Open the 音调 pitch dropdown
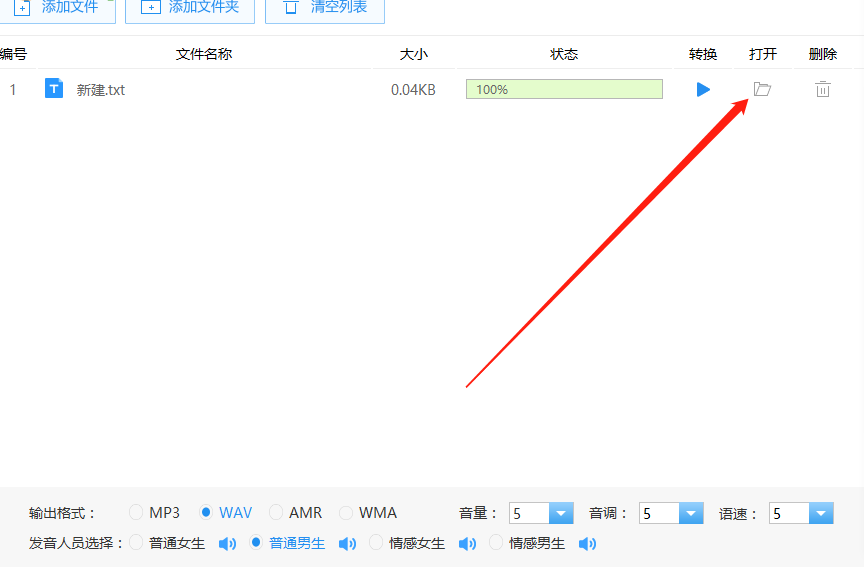Image resolution: width=865 pixels, height=567 pixels. pyautogui.click(x=691, y=513)
